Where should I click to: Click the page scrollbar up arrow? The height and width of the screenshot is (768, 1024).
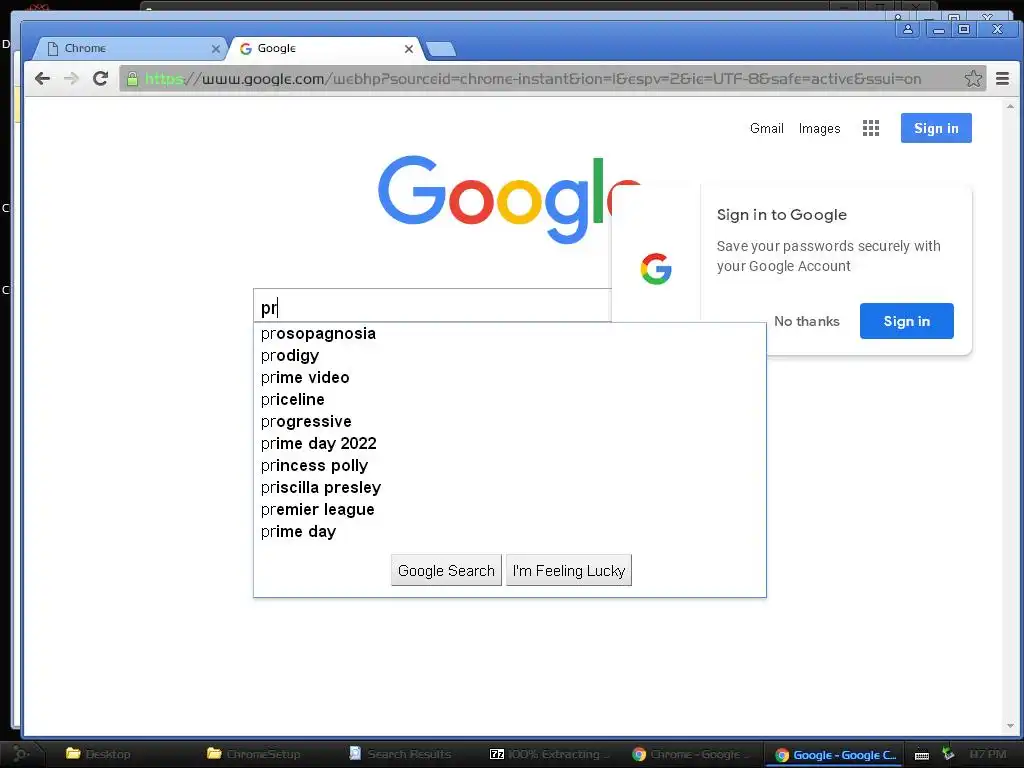click(x=1010, y=106)
